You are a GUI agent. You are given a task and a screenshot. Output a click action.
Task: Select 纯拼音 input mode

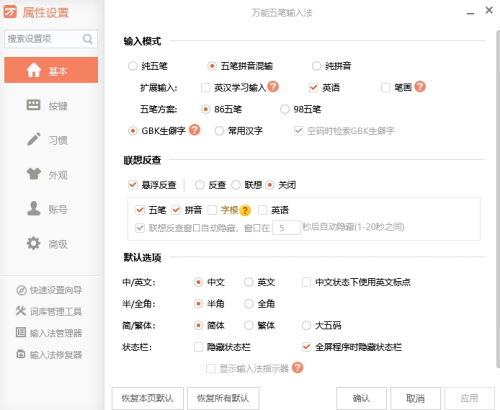pos(316,66)
